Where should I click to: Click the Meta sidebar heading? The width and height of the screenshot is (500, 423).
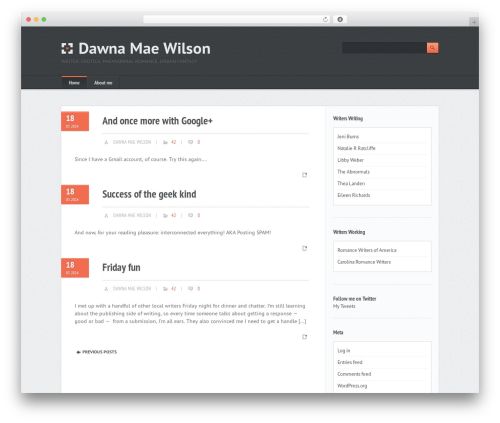pyautogui.click(x=338, y=332)
